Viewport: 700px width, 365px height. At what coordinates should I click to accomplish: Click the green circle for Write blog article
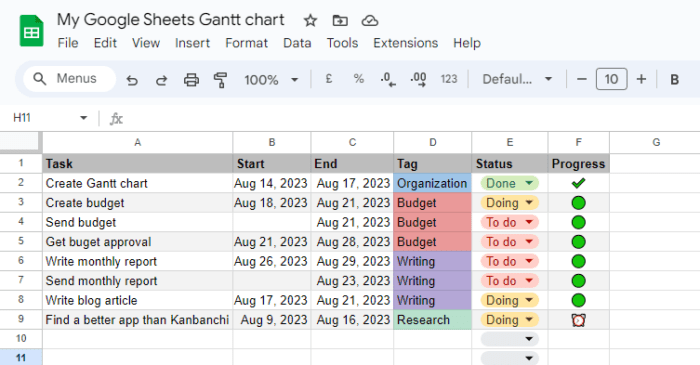[578, 300]
